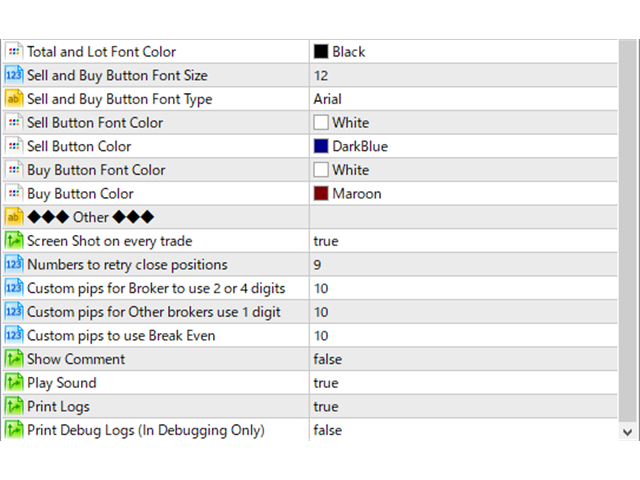The height and width of the screenshot is (480, 640).
Task: Select the string icon on the Other section row
Action: (x=14, y=217)
